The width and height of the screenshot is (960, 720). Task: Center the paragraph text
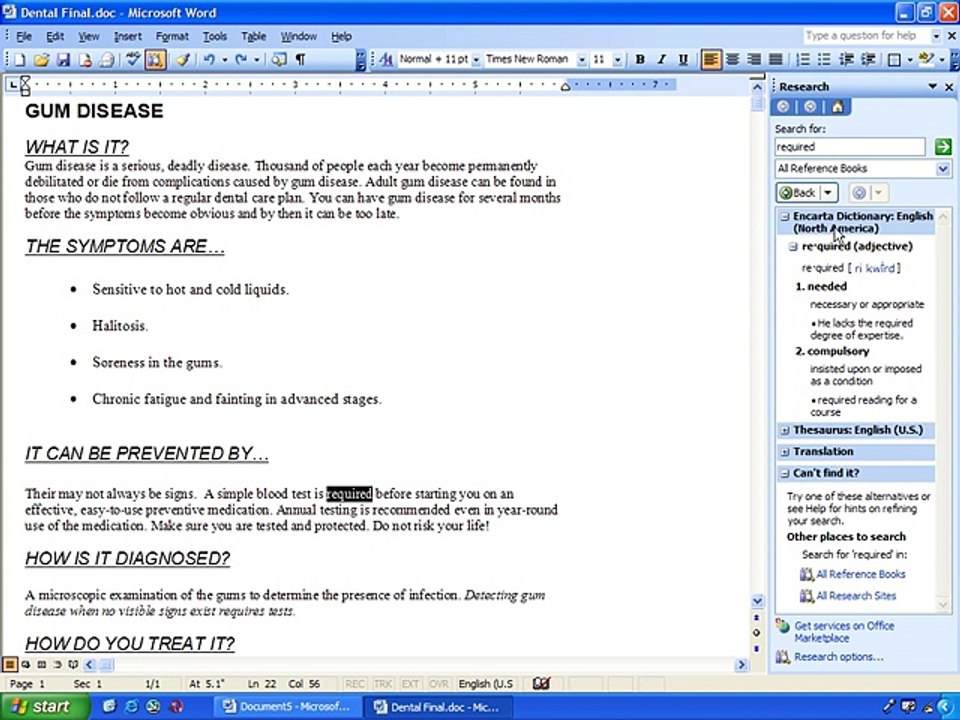click(x=732, y=59)
